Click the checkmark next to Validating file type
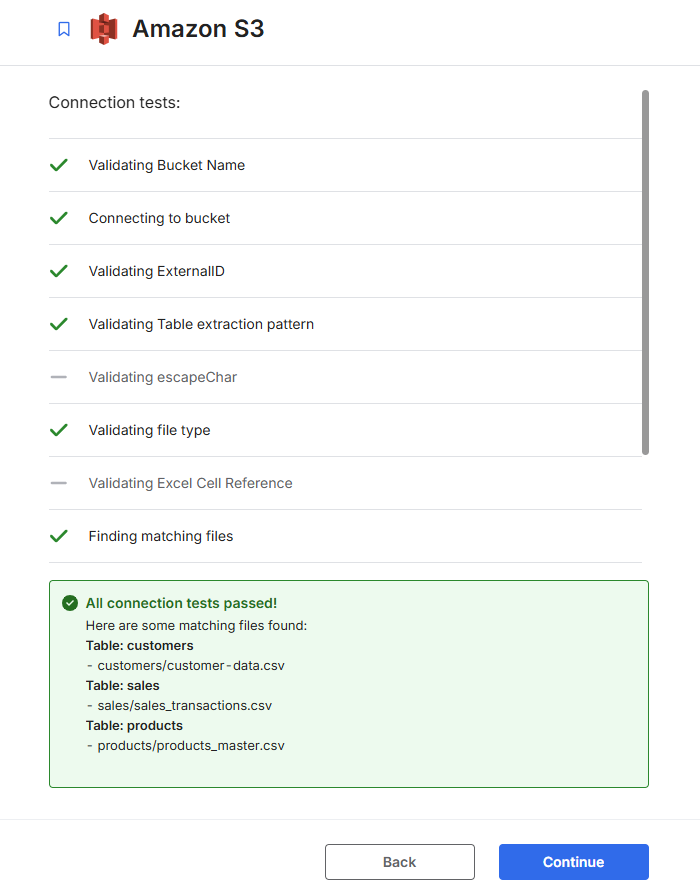Viewport: 700px width, 882px height. pos(59,430)
